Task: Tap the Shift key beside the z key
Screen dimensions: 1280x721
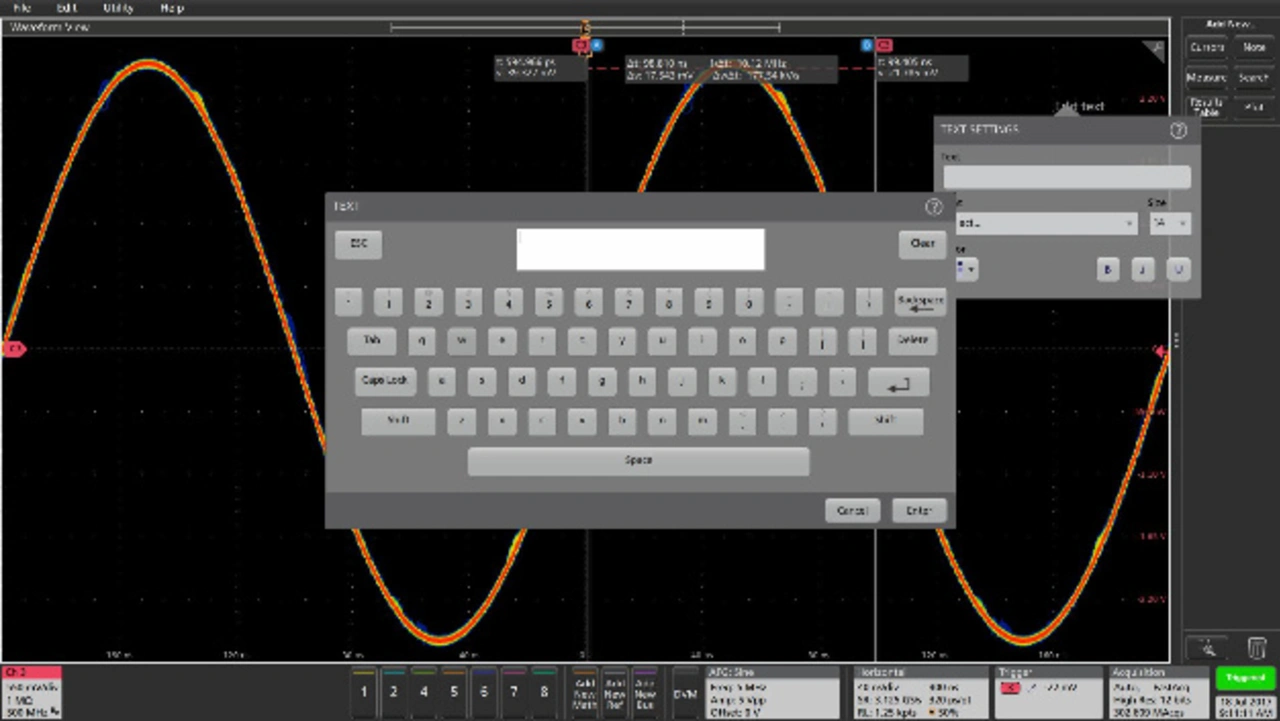Action: 398,421
